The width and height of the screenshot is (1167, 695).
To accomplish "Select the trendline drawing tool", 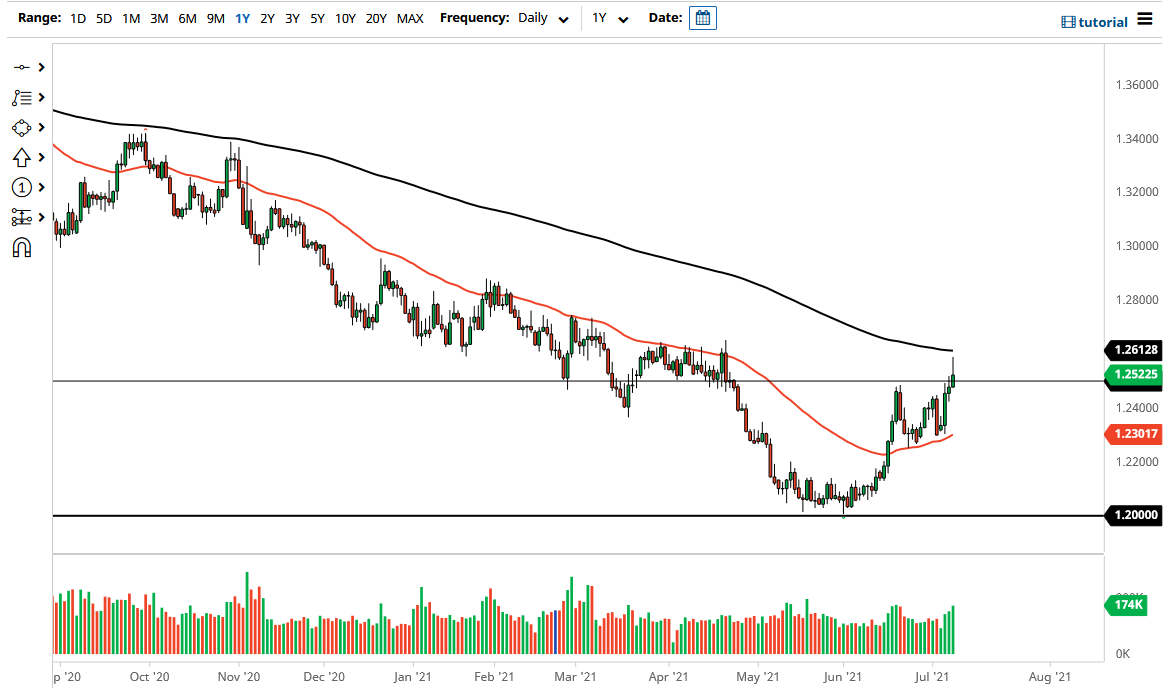I will tap(22, 67).
